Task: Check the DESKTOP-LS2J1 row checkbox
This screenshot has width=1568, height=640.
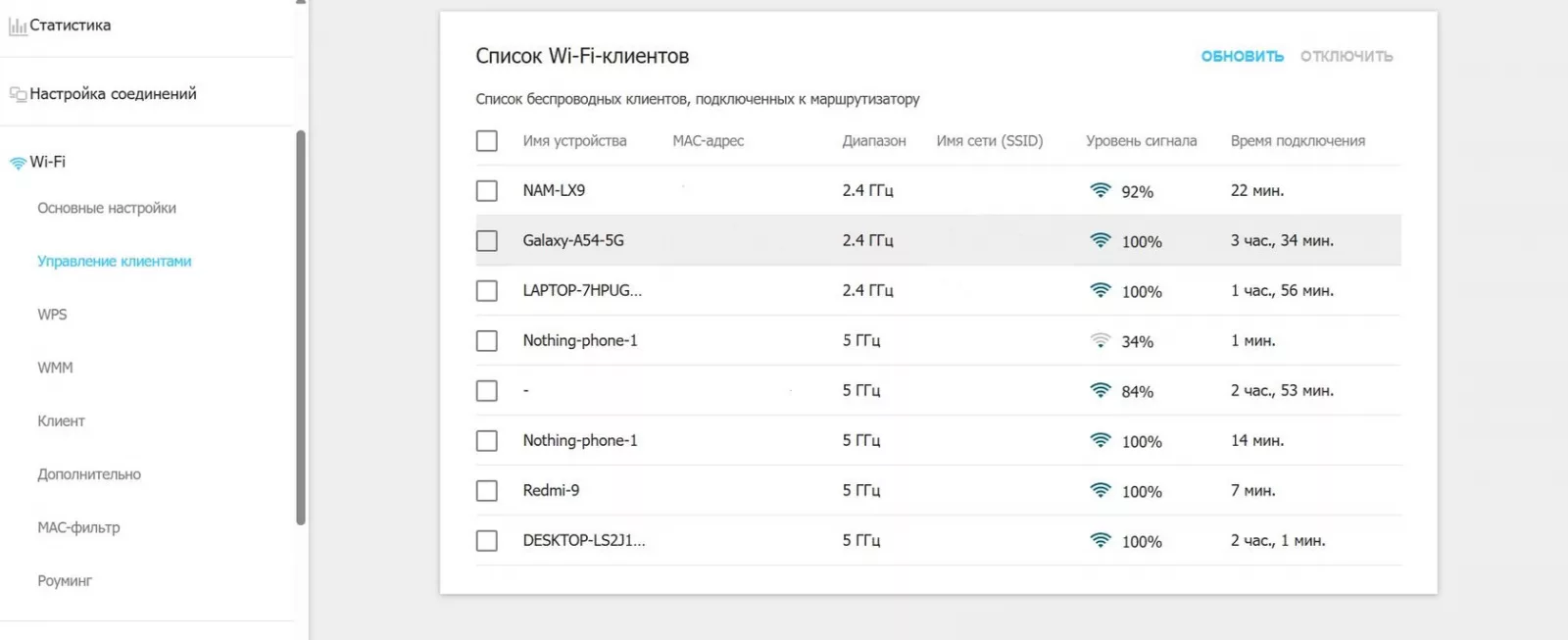Action: [487, 541]
